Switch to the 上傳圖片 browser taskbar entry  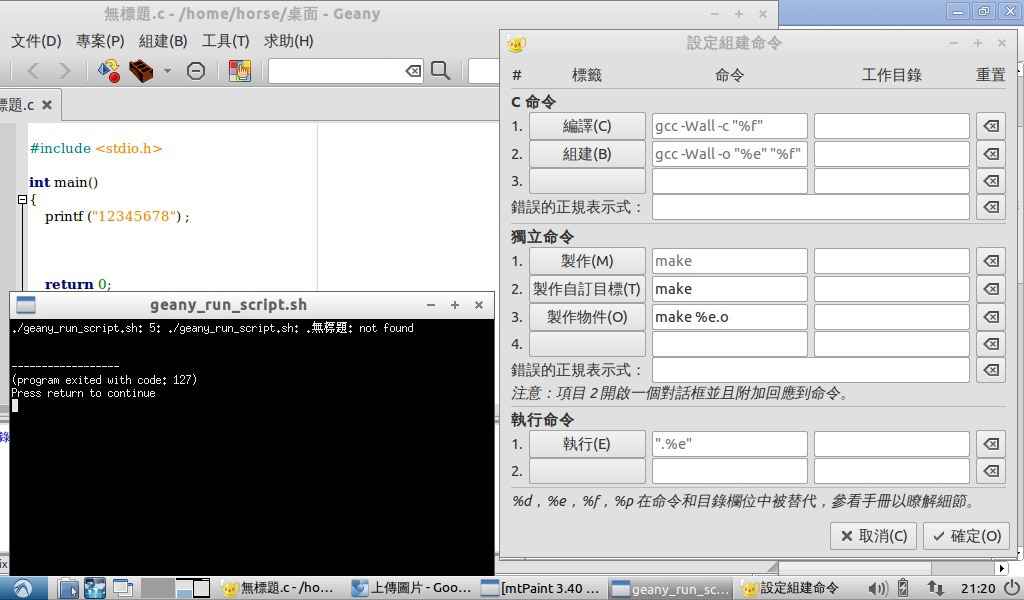click(411, 588)
